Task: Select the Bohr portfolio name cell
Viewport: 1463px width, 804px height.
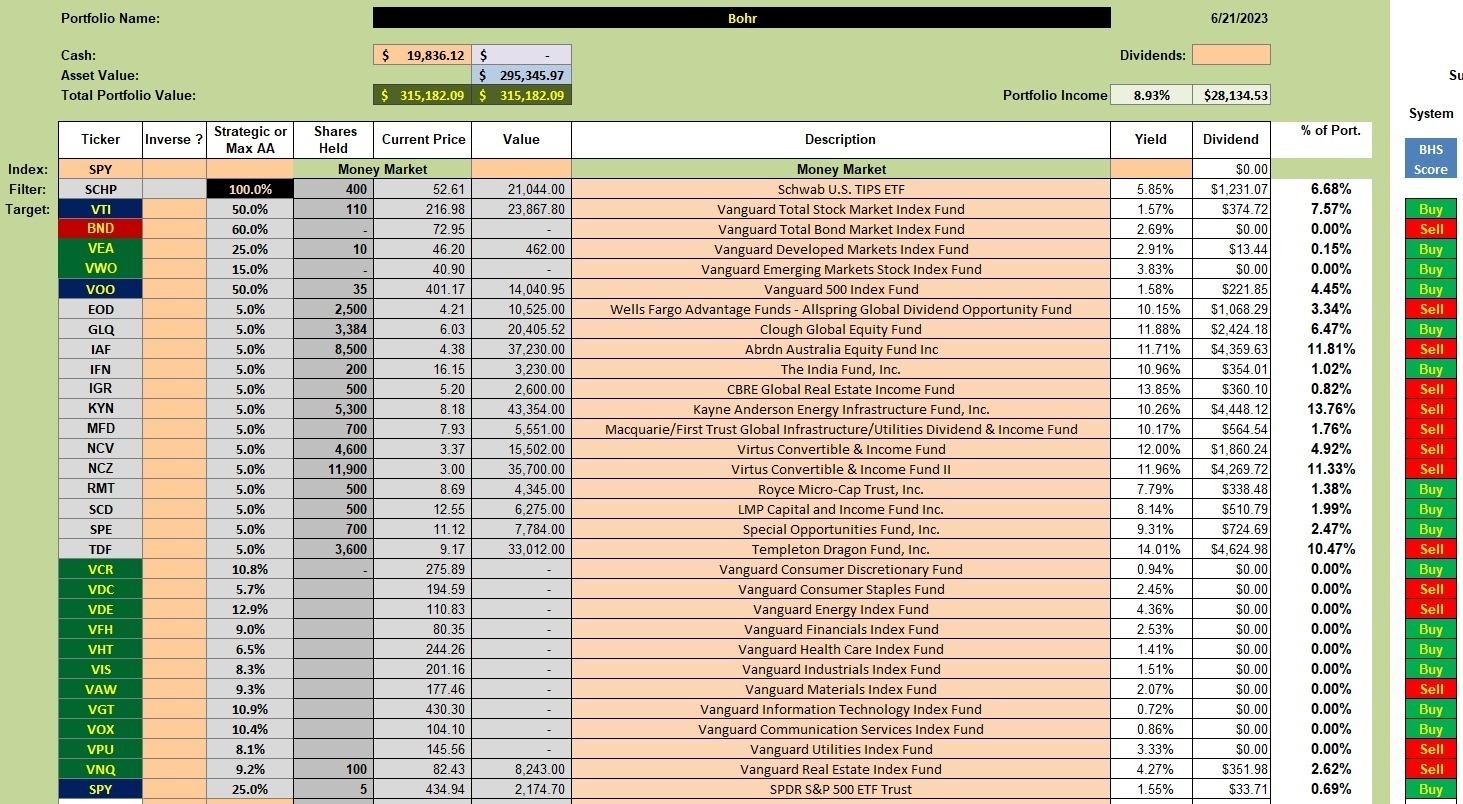Action: click(x=741, y=18)
